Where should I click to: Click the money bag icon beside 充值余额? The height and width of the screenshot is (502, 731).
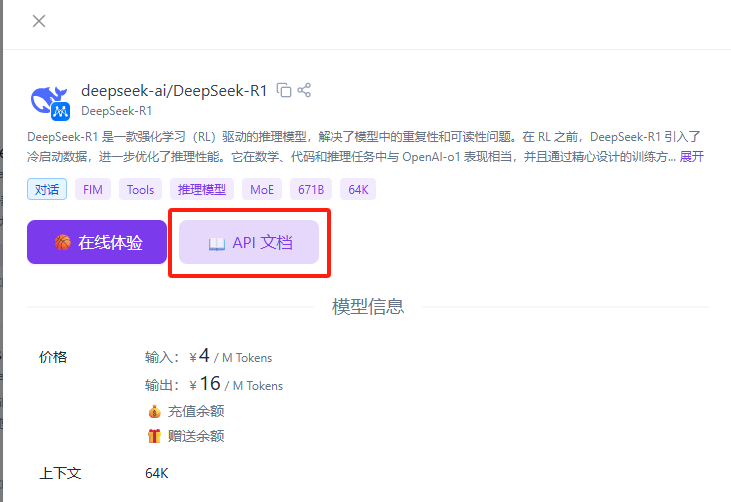tap(154, 412)
